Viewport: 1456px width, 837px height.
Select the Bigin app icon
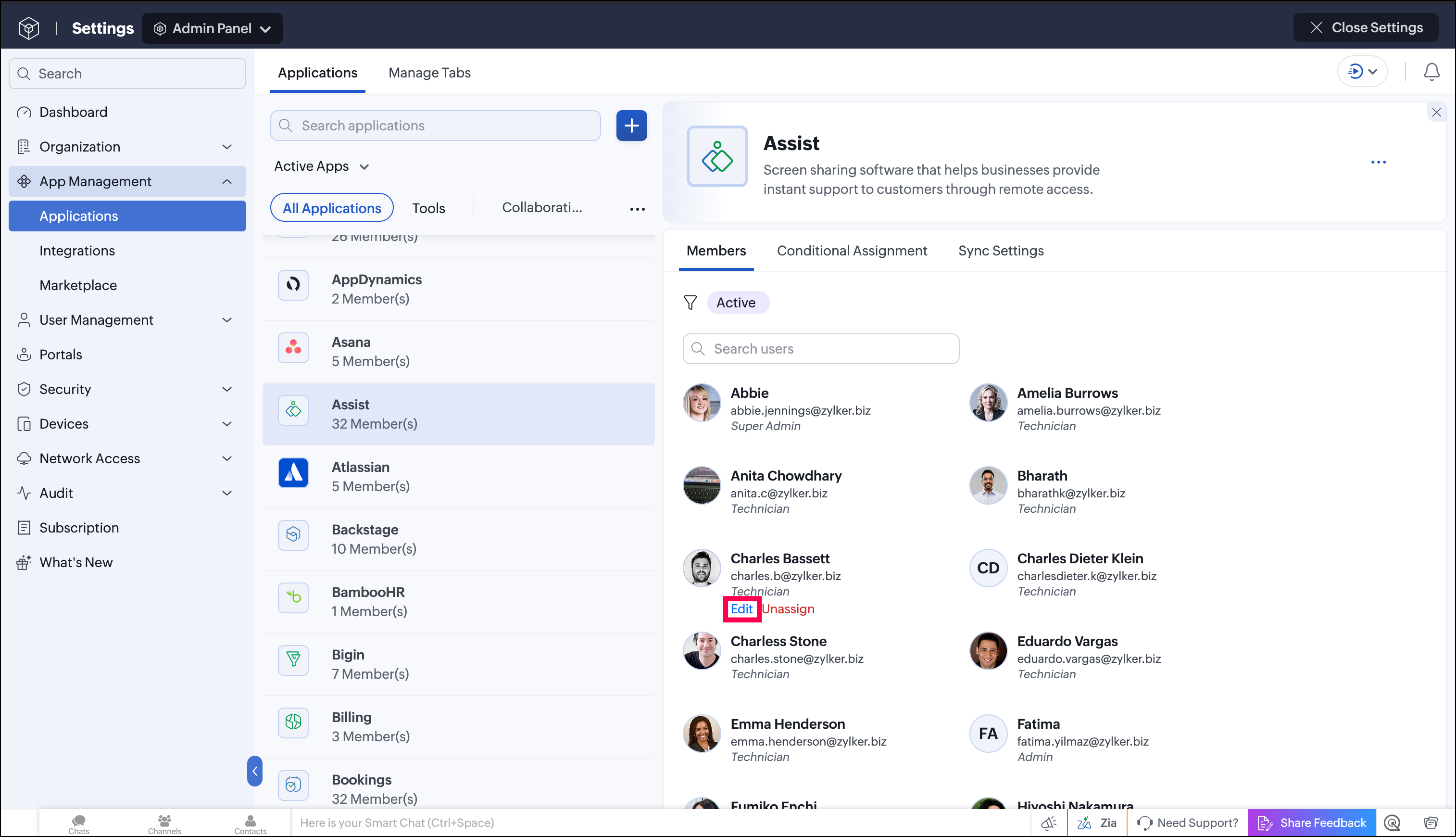(293, 660)
